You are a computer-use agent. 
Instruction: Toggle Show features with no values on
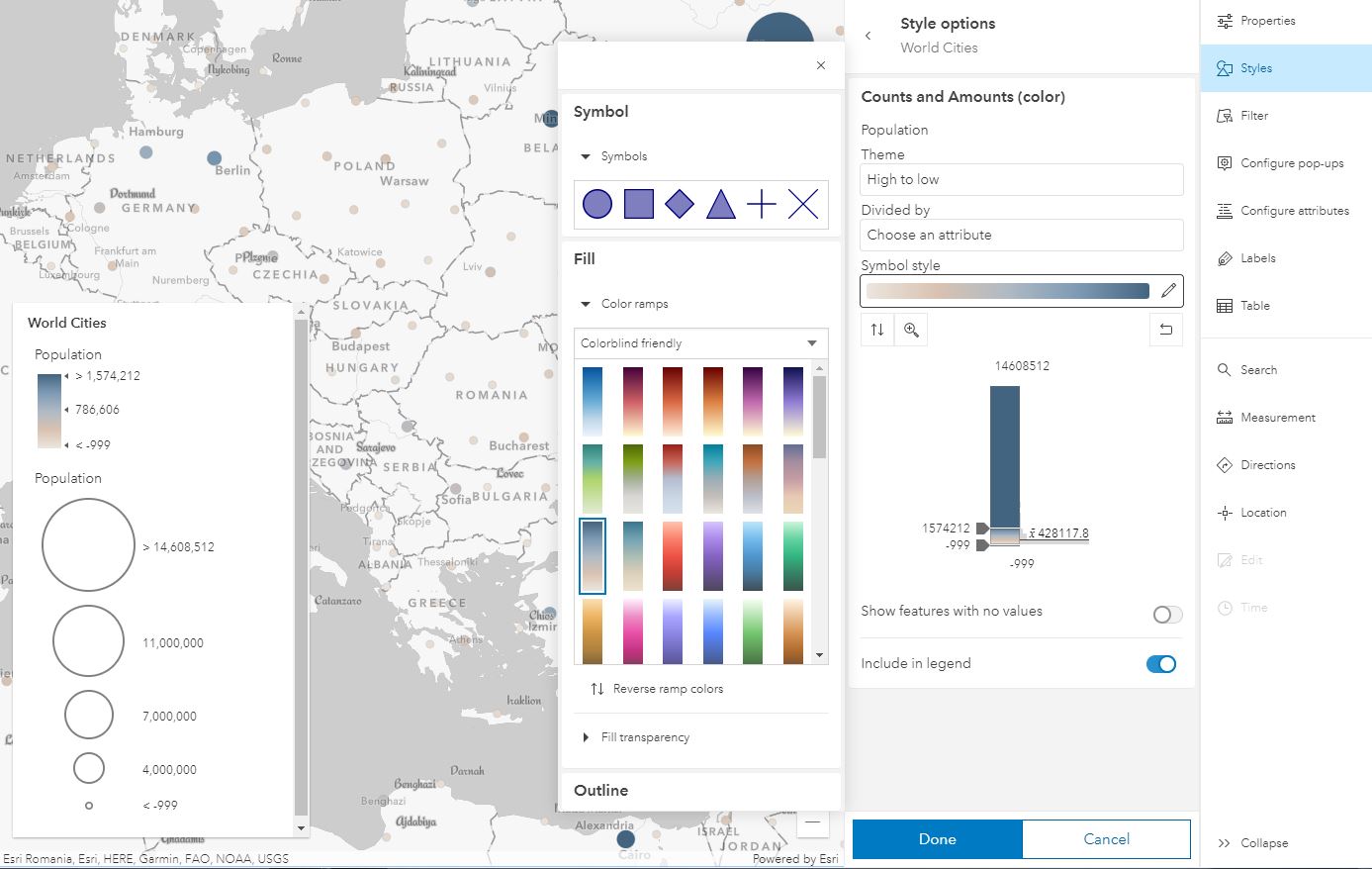1165,614
